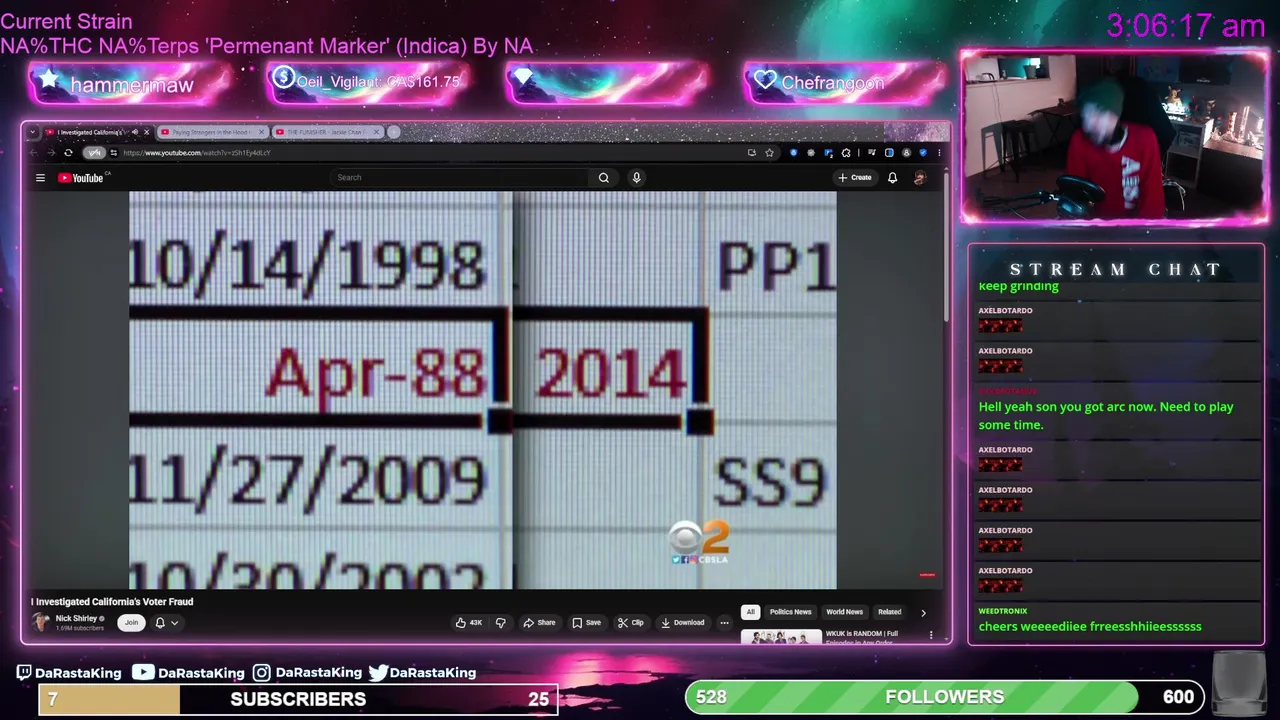Start voice search with the microphone icon
Image resolution: width=1280 pixels, height=720 pixels.
(x=636, y=177)
